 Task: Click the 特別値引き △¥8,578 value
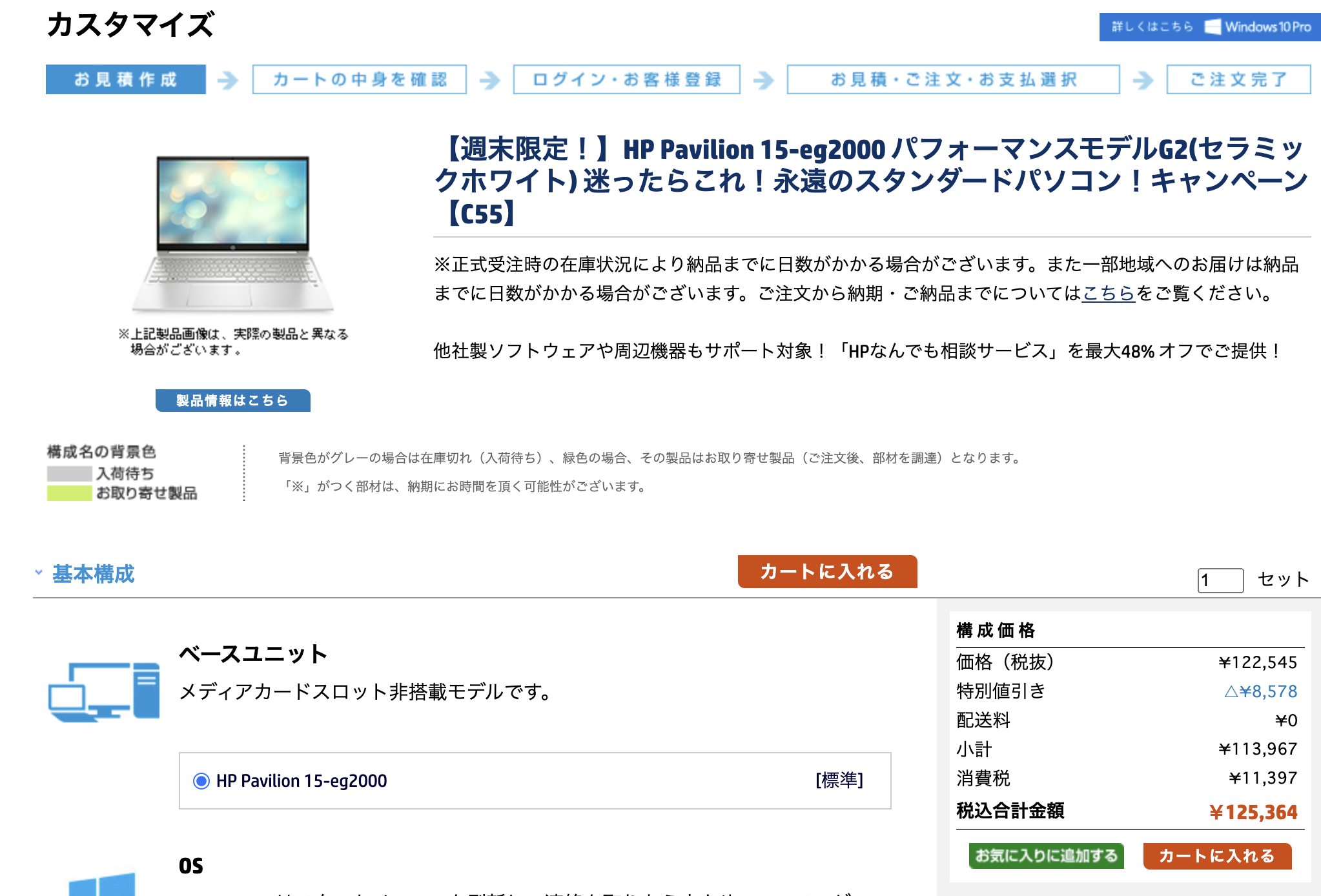(x=1260, y=691)
